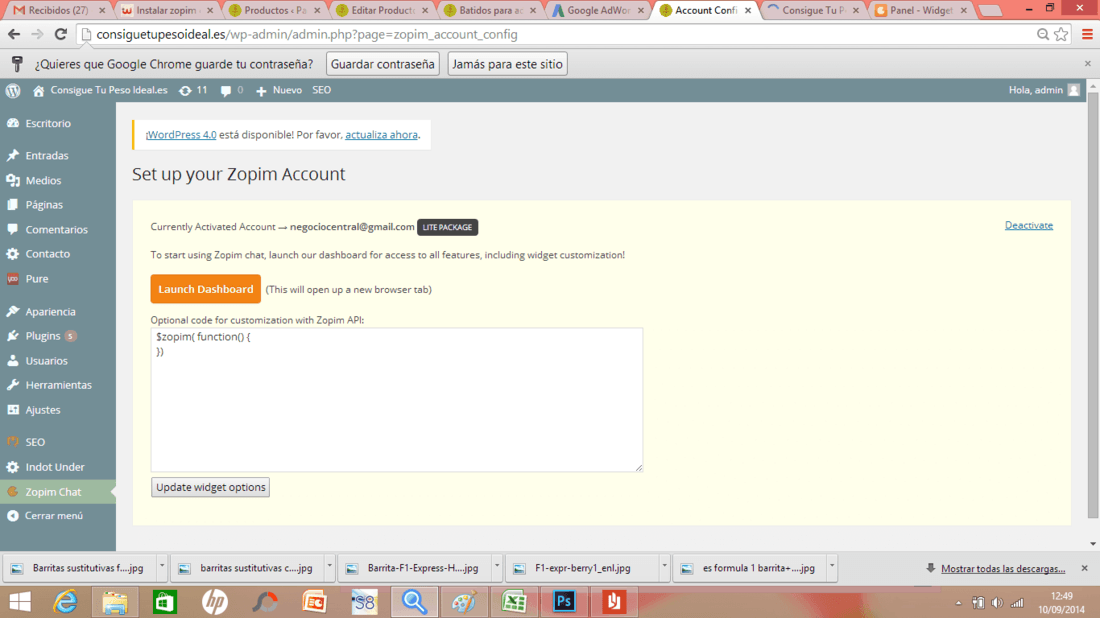Click the address bar URL

tap(307, 34)
